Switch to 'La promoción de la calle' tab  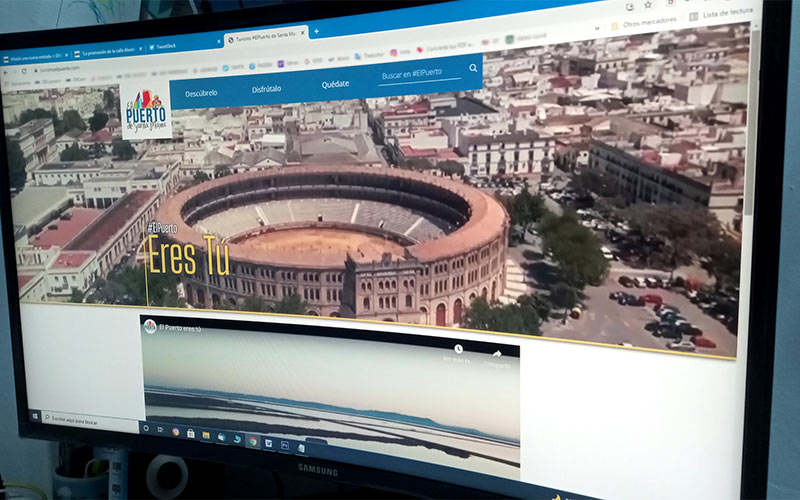pos(107,52)
